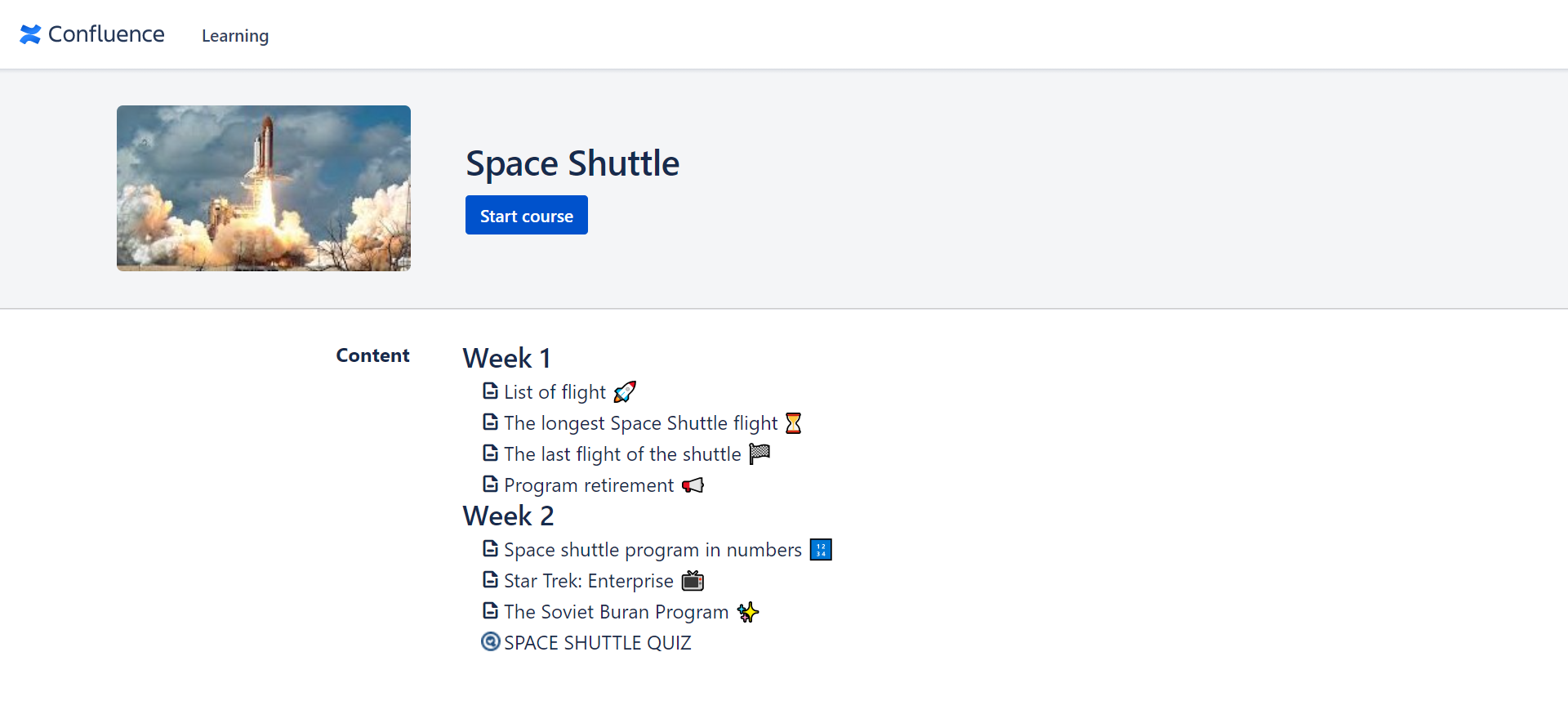Click the hourglass emoji icon
The width and height of the screenshot is (1568, 719).
coord(793,423)
